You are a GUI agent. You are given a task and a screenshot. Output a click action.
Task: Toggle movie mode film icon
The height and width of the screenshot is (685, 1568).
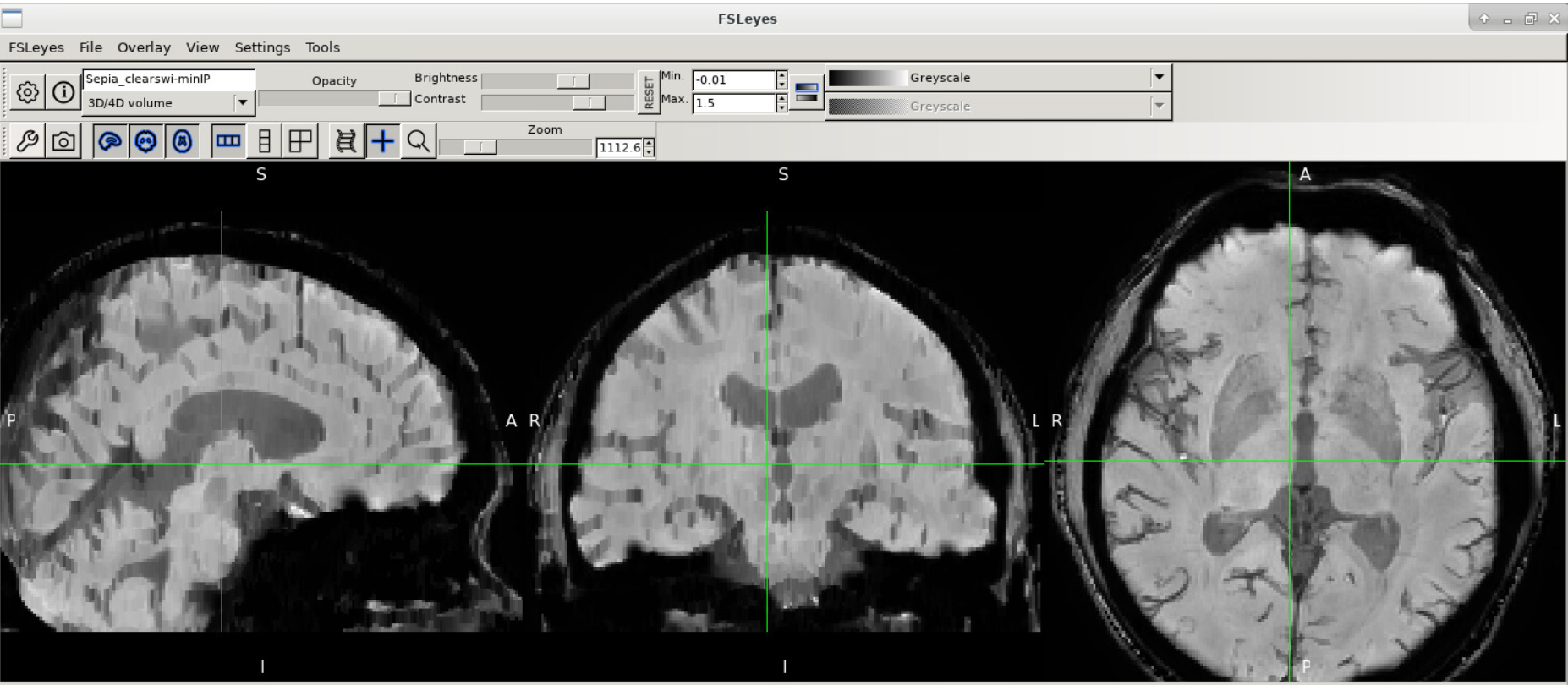coord(346,141)
